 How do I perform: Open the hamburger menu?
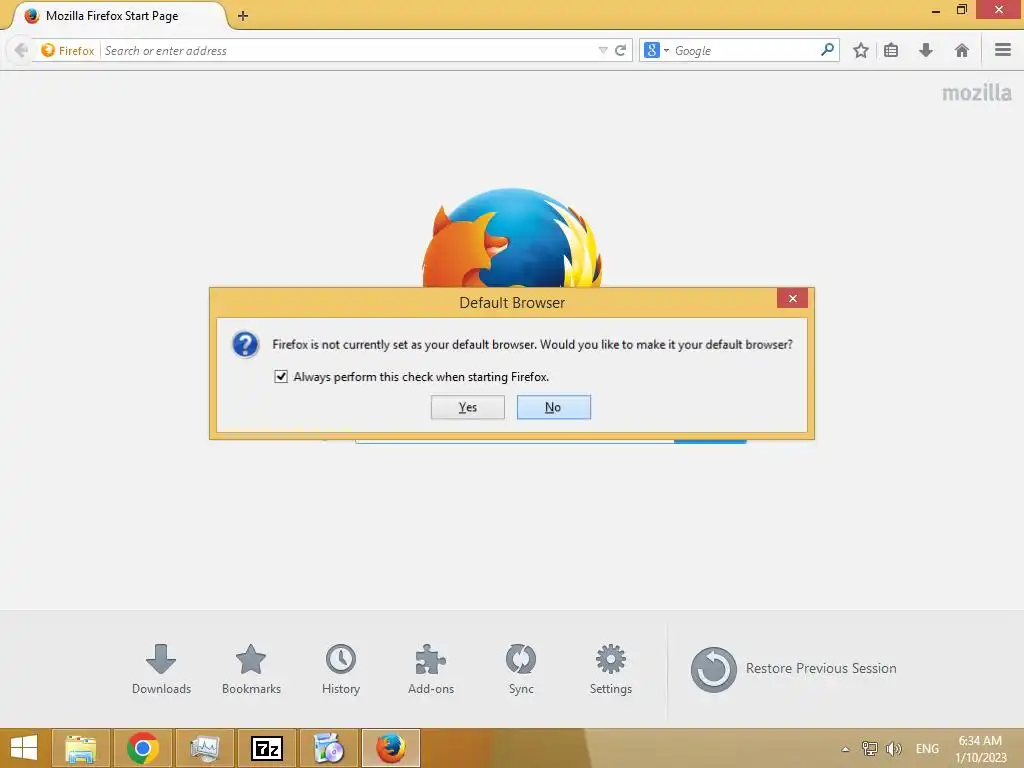pos(1003,50)
